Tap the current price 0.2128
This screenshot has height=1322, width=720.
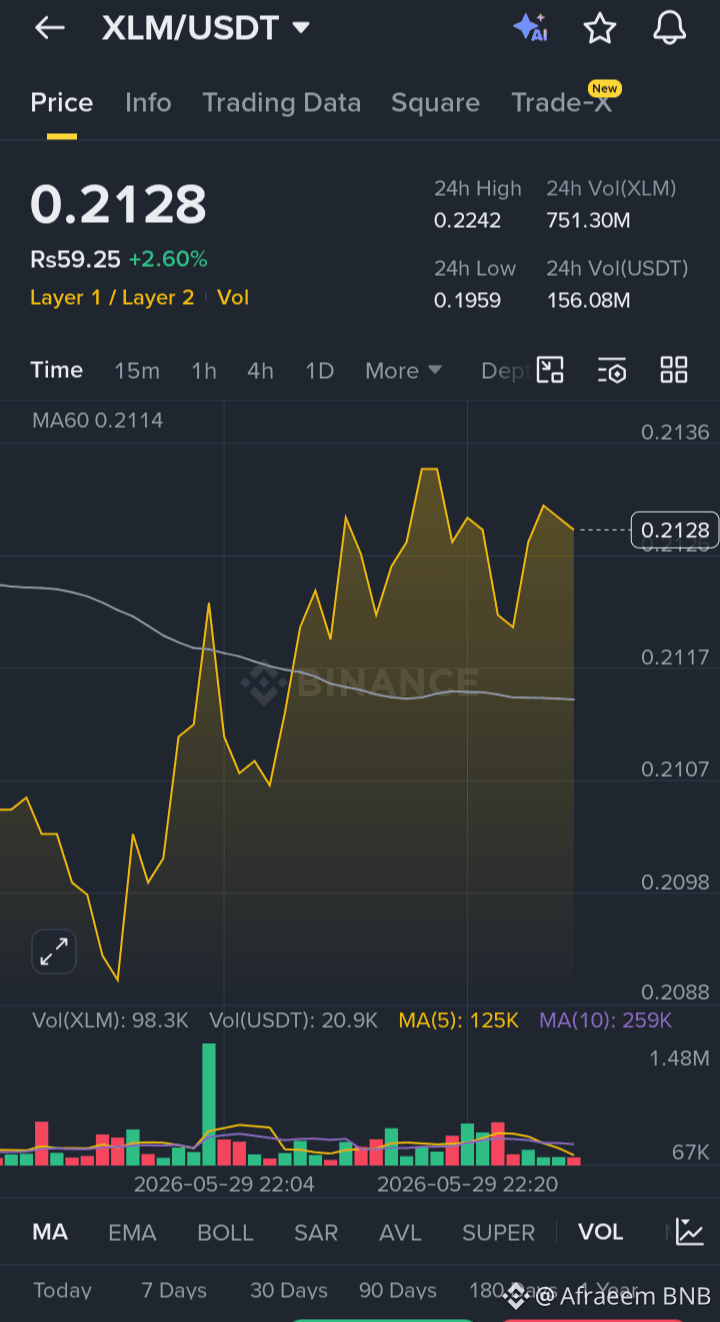118,205
